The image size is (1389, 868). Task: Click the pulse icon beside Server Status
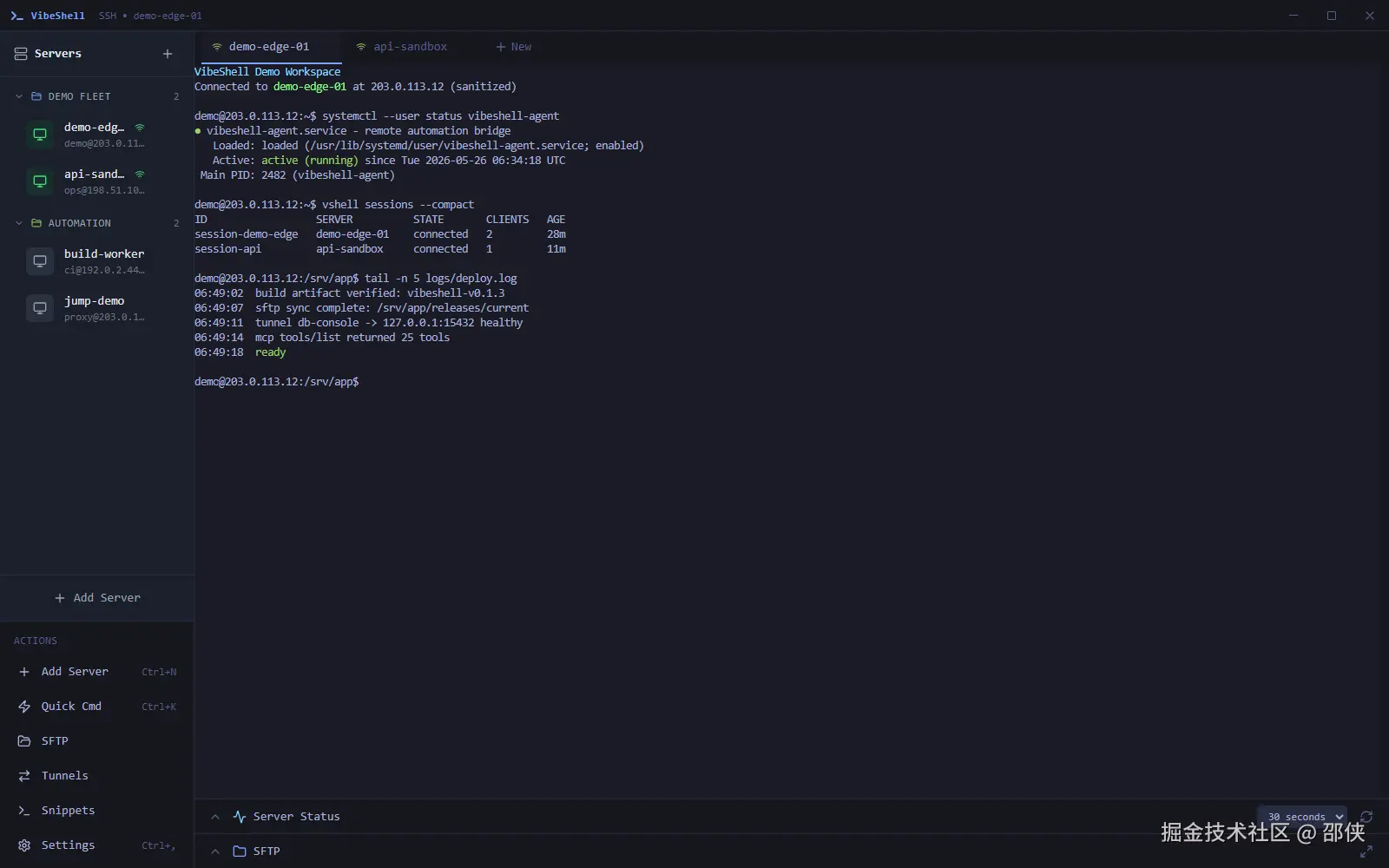pyautogui.click(x=240, y=817)
